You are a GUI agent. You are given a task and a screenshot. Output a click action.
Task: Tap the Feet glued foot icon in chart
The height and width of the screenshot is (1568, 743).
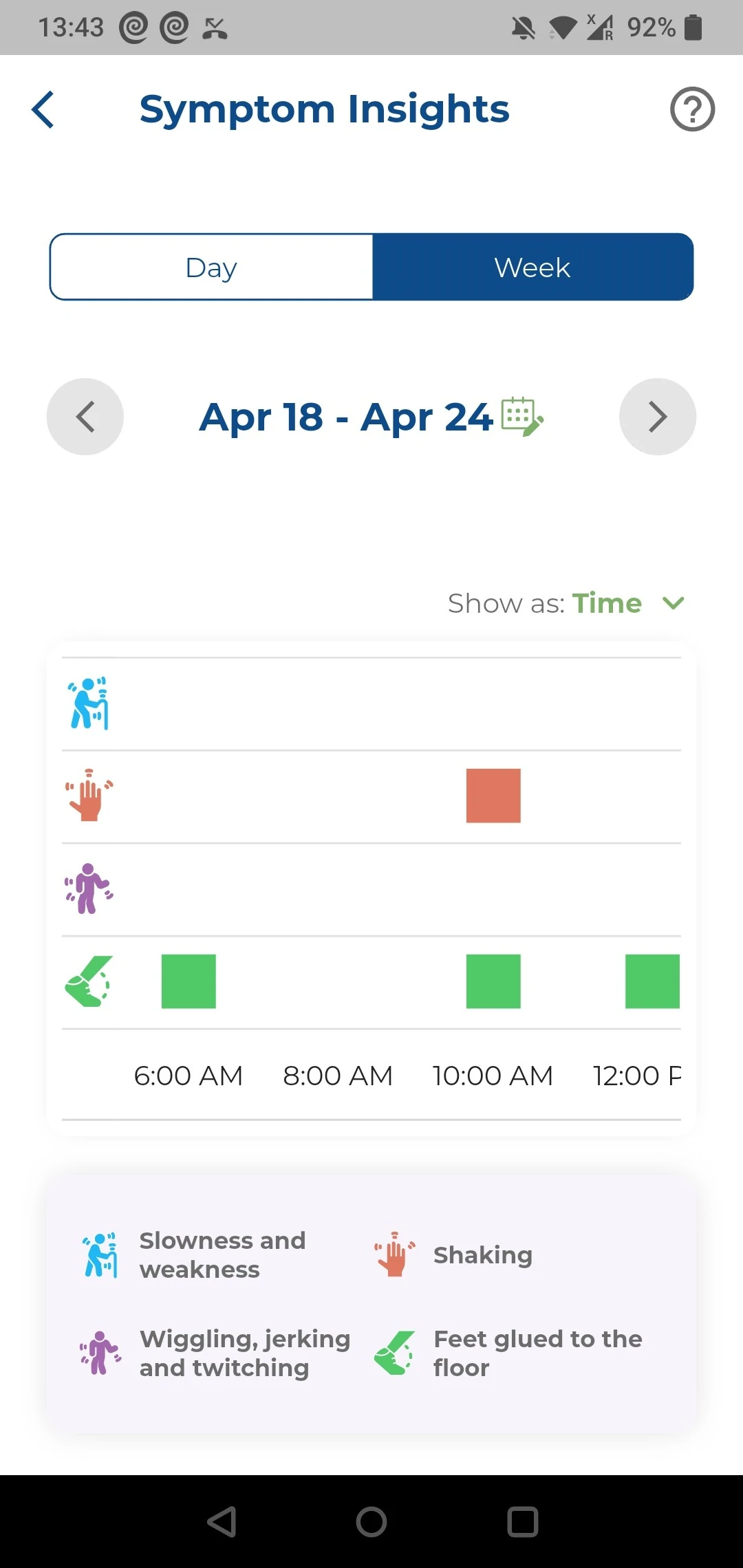tap(89, 981)
